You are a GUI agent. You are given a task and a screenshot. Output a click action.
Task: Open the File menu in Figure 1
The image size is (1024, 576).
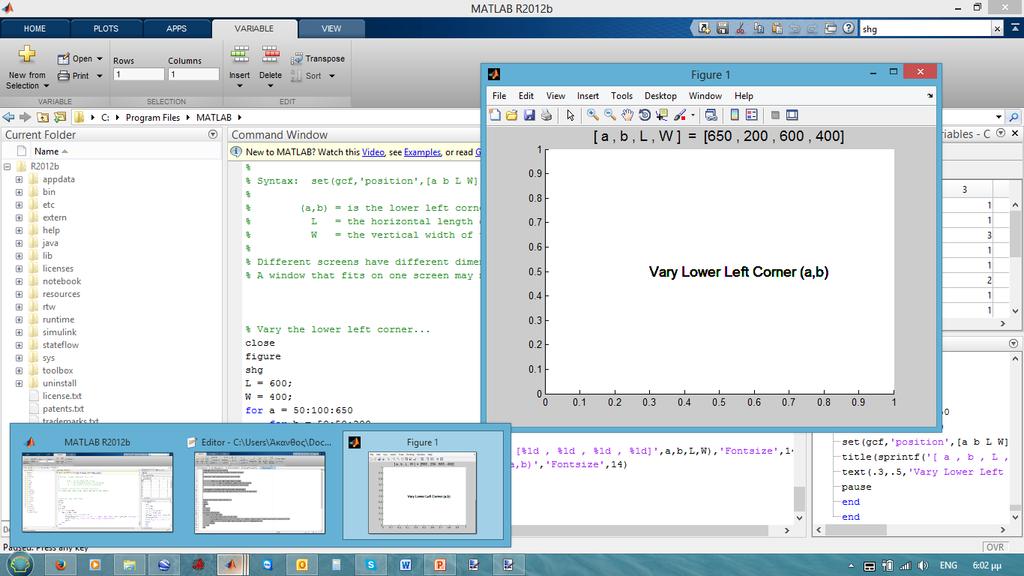coord(499,95)
